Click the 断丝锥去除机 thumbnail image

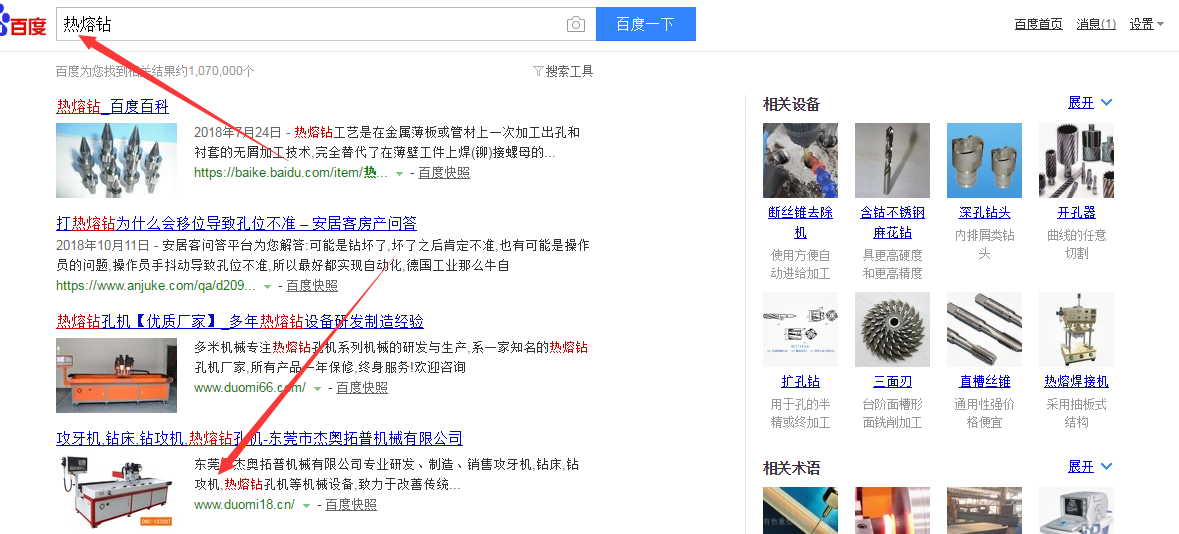pos(800,160)
